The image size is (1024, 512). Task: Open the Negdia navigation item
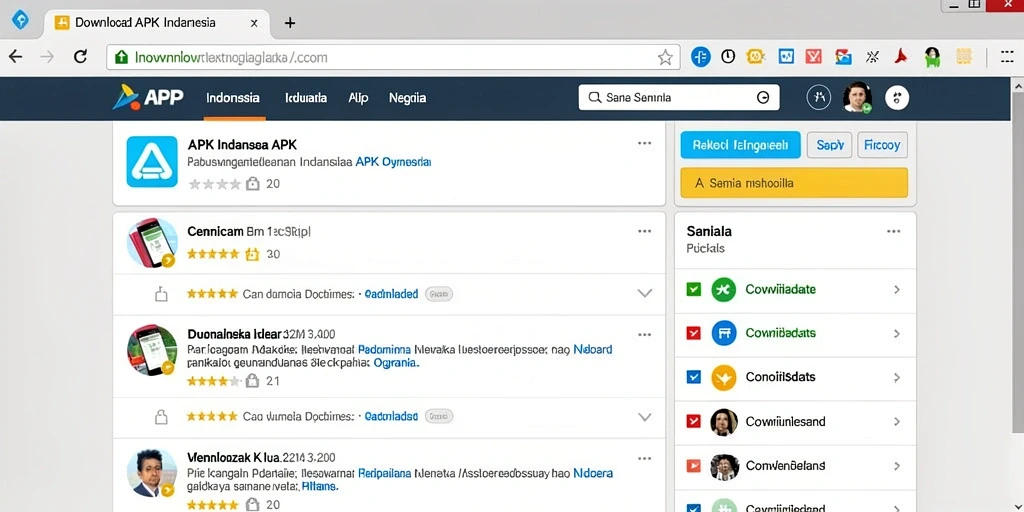[408, 98]
